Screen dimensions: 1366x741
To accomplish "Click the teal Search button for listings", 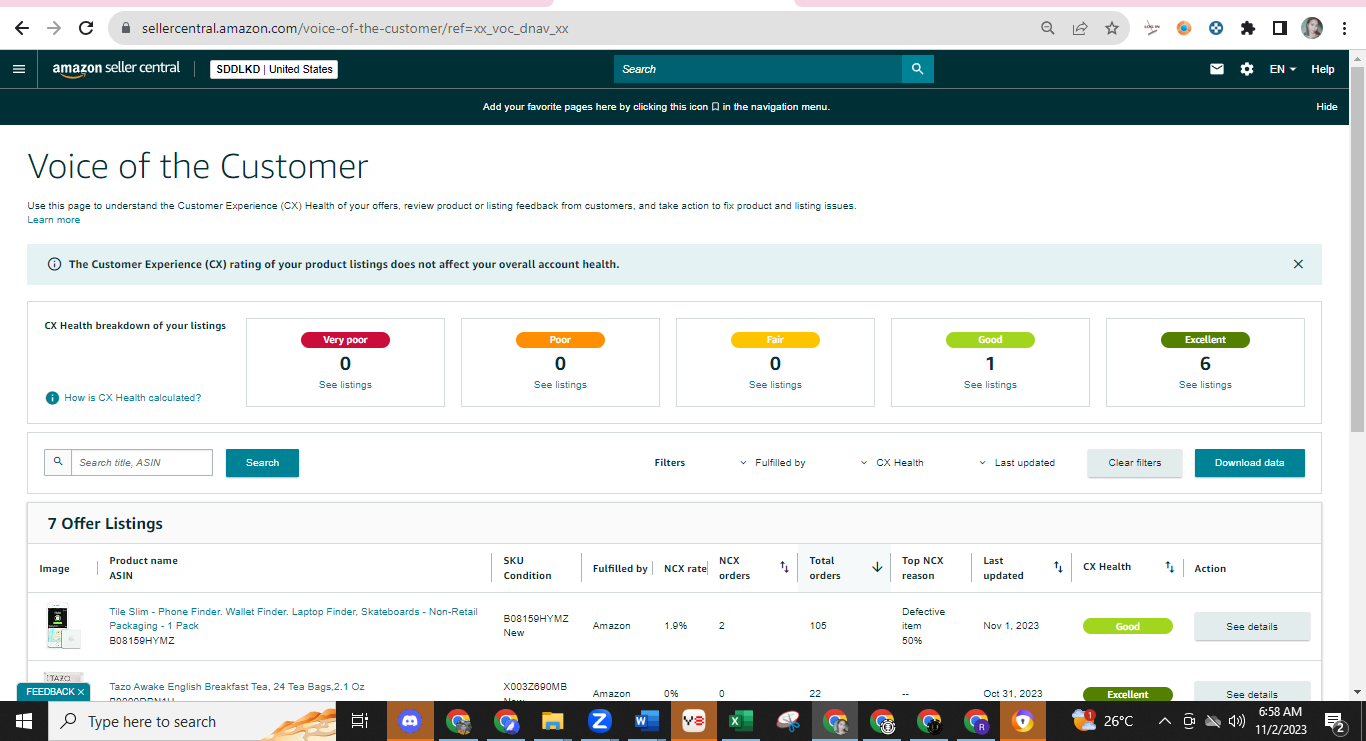I will (262, 463).
